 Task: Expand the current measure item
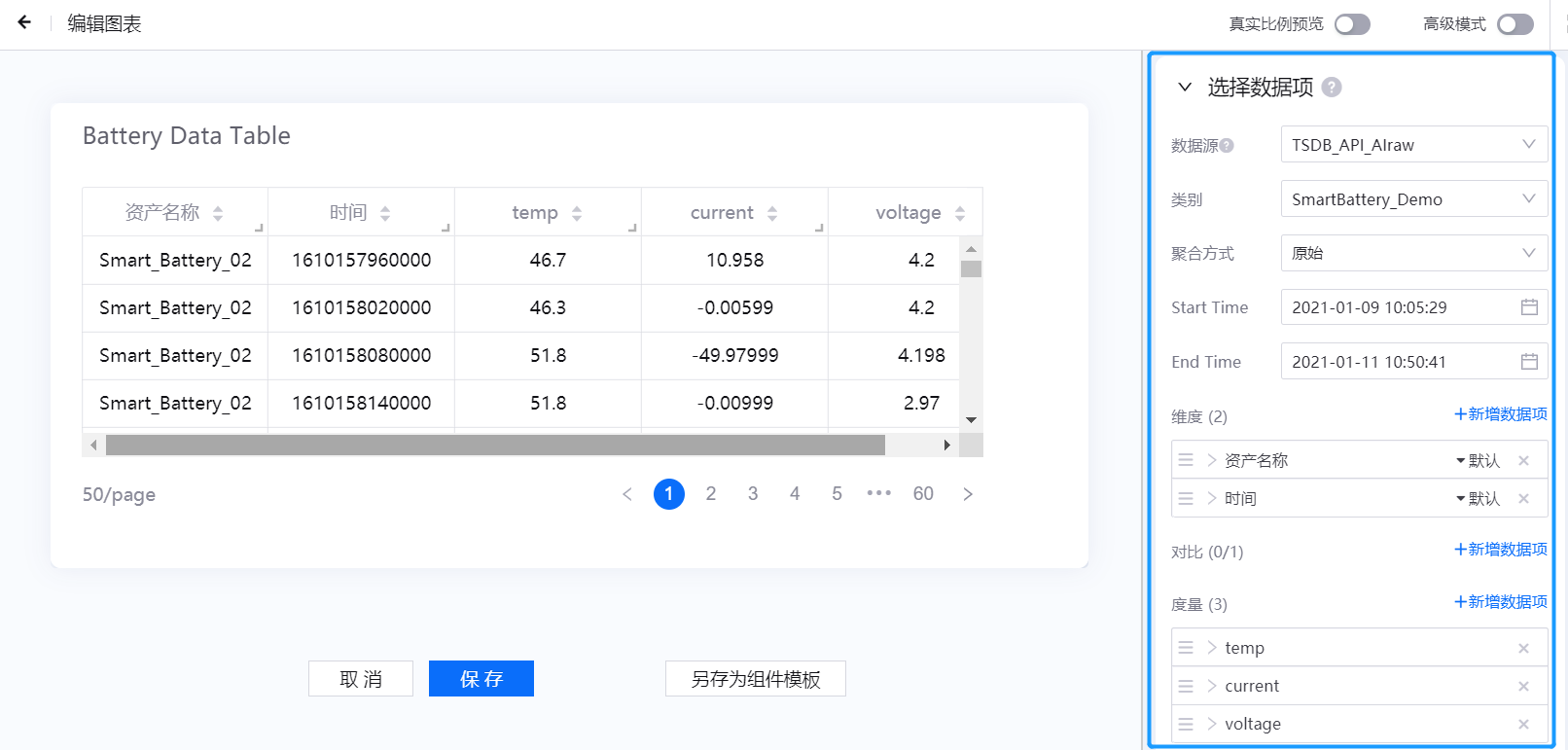(1212, 686)
